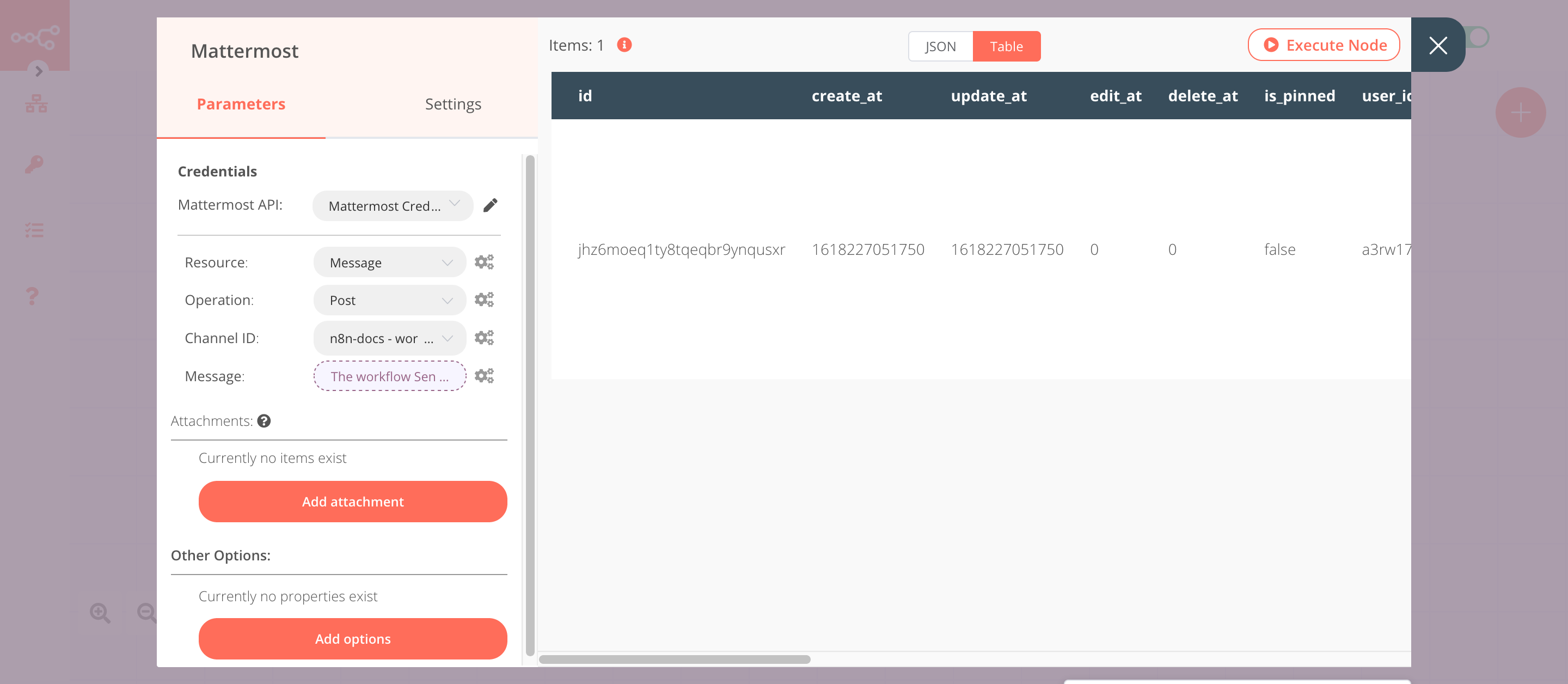Image resolution: width=1568 pixels, height=684 pixels.
Task: Click the gear icon next to Channel ID
Action: (485, 337)
